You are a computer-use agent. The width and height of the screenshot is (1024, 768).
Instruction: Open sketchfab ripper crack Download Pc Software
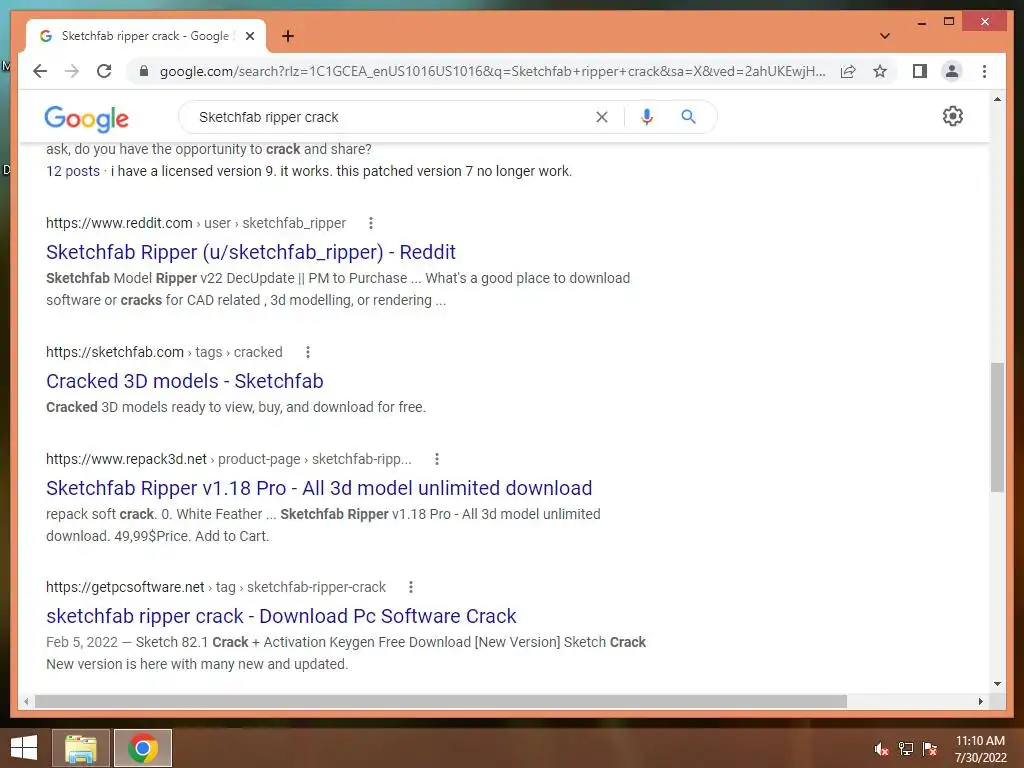pyautogui.click(x=281, y=616)
